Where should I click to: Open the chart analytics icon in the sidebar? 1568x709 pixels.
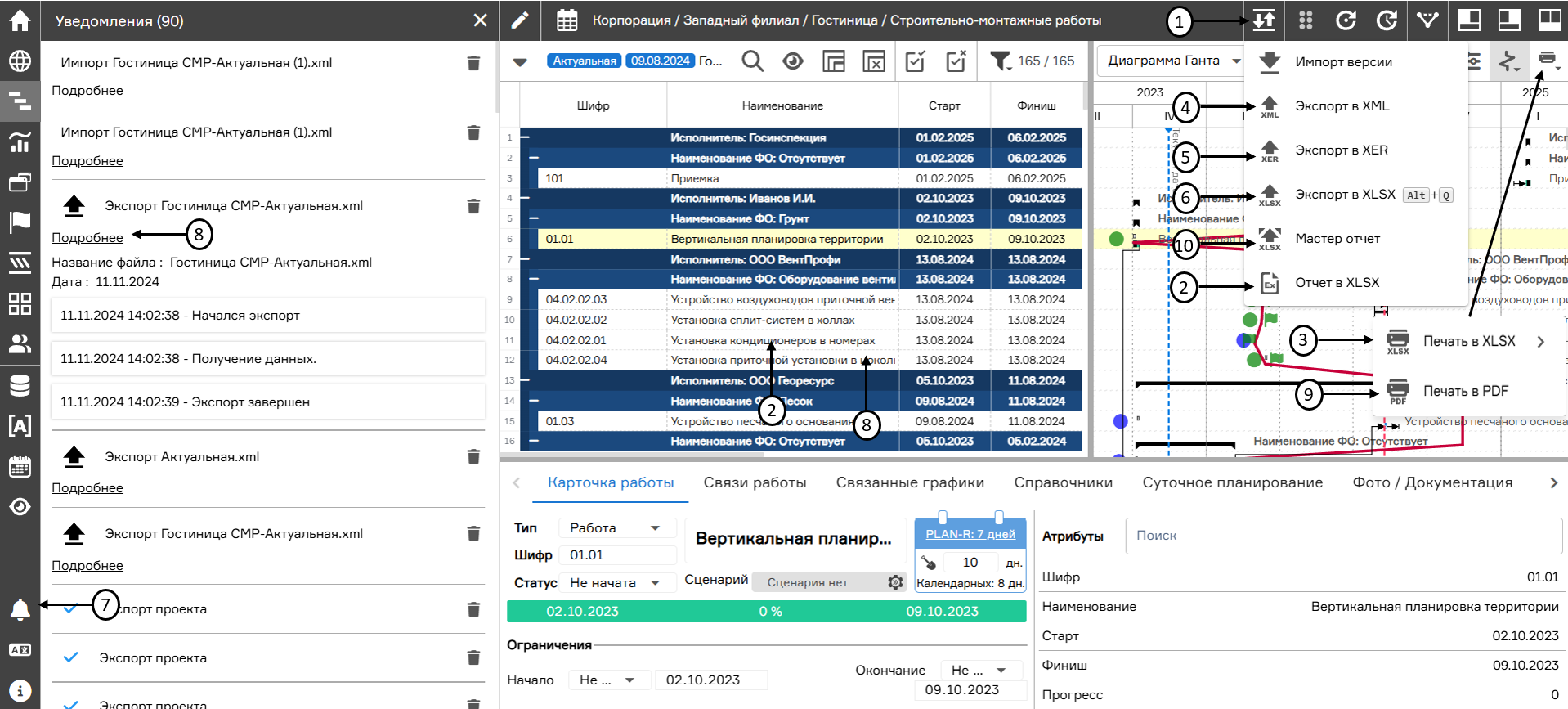pos(20,142)
